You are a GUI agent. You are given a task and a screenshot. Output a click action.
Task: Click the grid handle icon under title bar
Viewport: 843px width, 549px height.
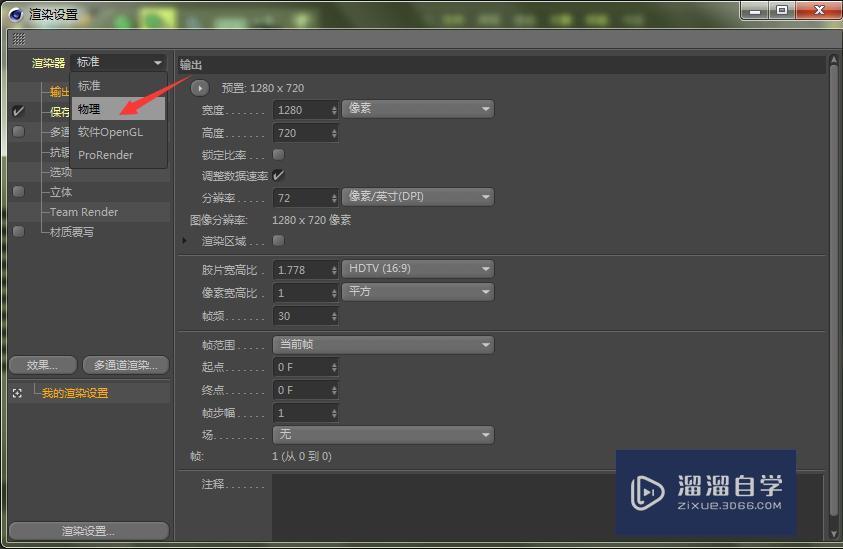point(19,39)
